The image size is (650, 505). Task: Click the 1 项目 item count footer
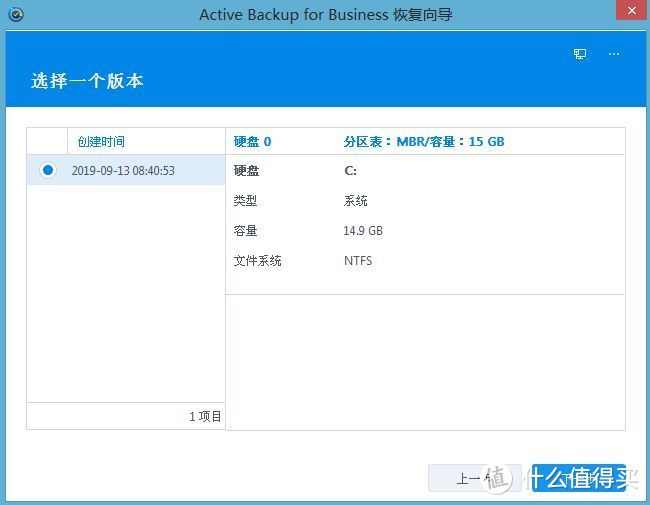click(x=205, y=416)
